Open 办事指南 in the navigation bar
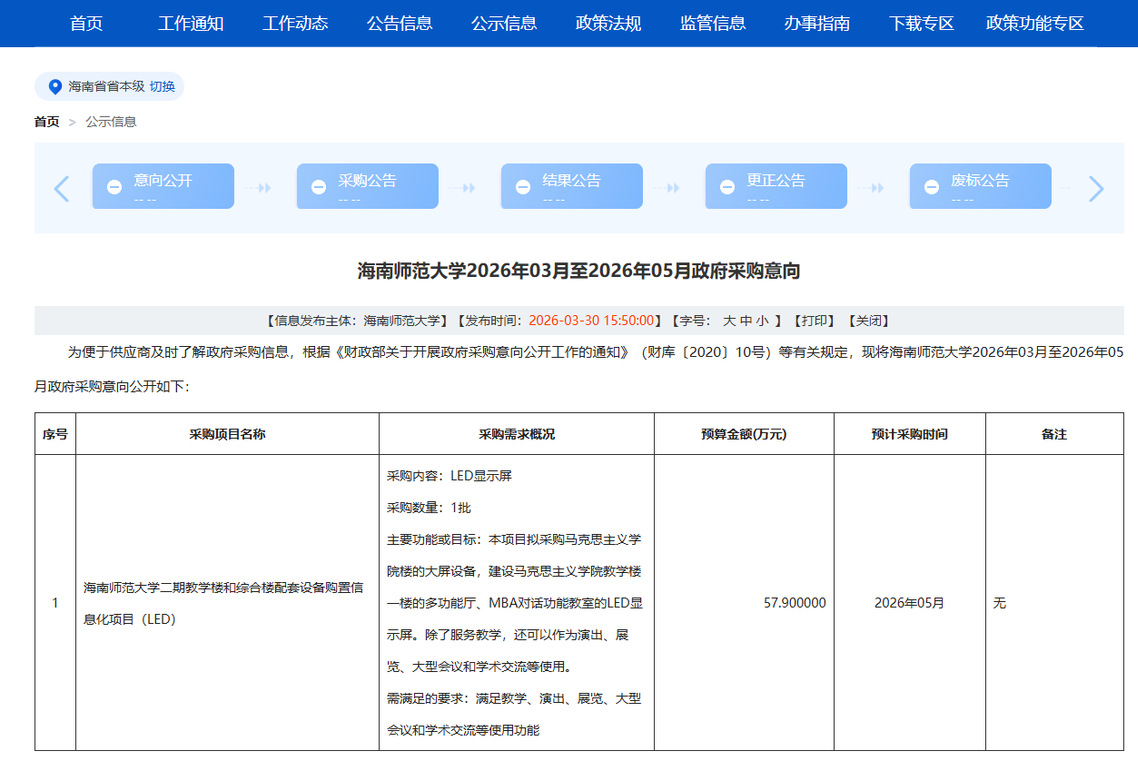1138x761 pixels. pyautogui.click(x=817, y=23)
